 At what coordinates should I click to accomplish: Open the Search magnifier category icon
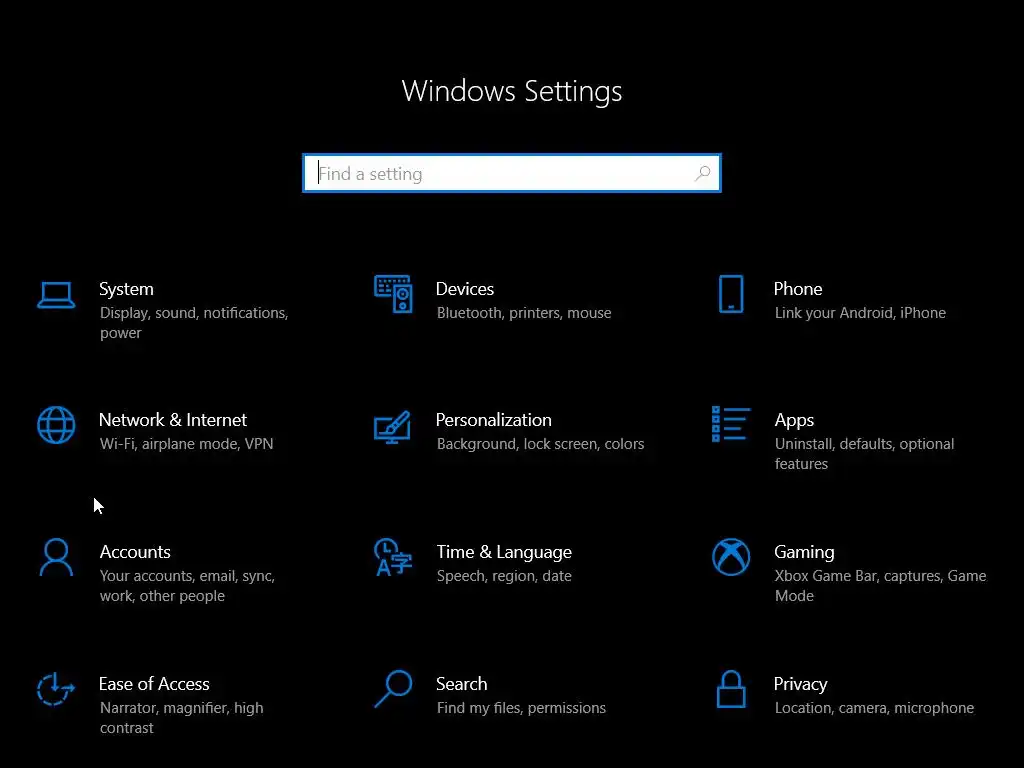coord(393,689)
